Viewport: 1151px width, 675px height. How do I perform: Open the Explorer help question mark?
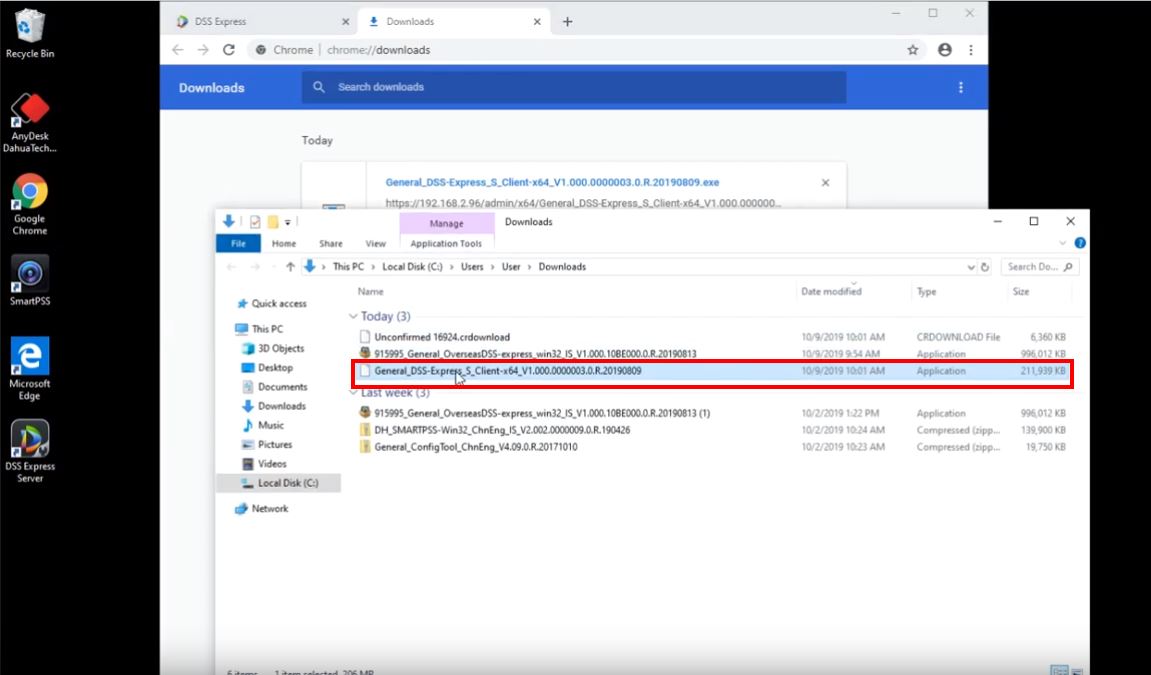click(x=1080, y=243)
